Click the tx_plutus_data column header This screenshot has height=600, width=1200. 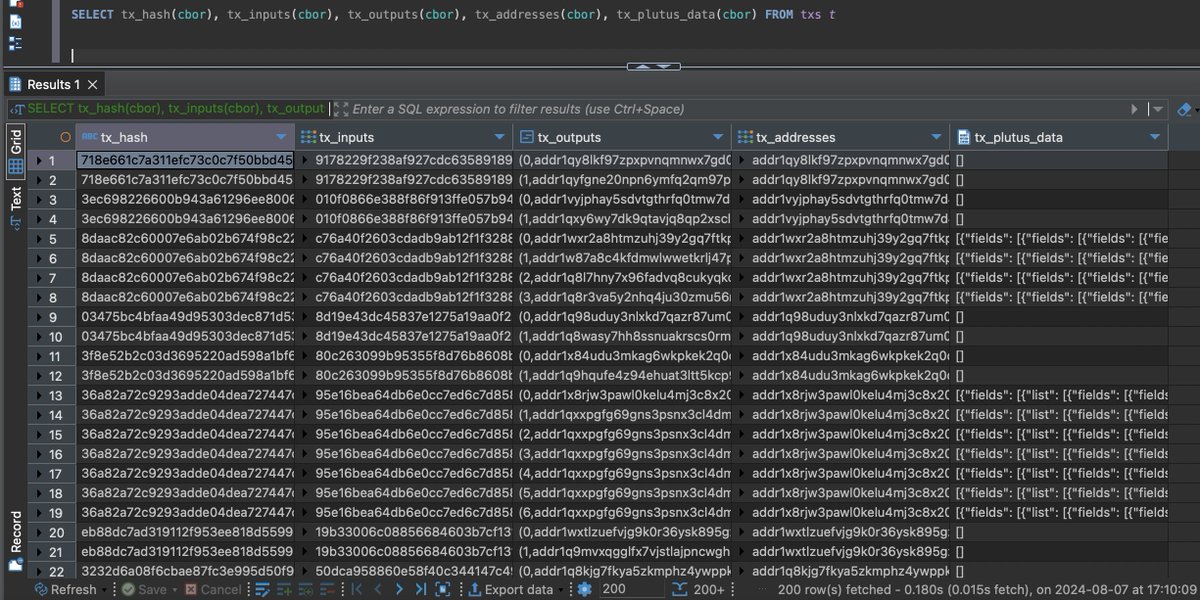(1059, 137)
